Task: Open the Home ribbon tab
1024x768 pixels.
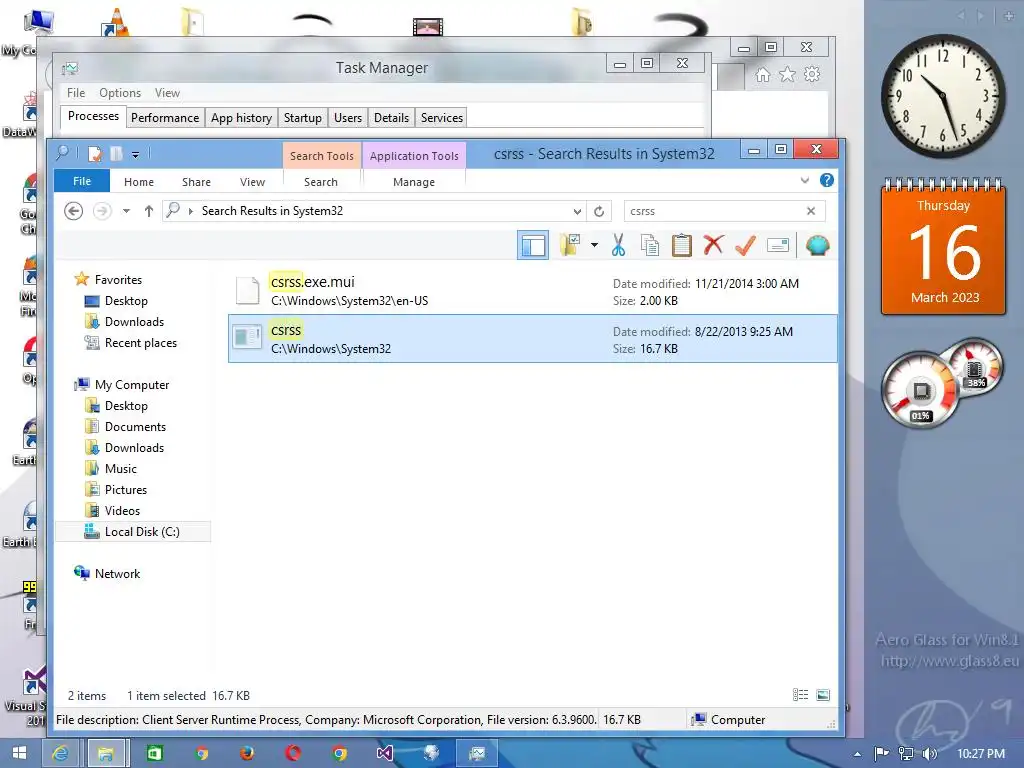Action: click(139, 182)
